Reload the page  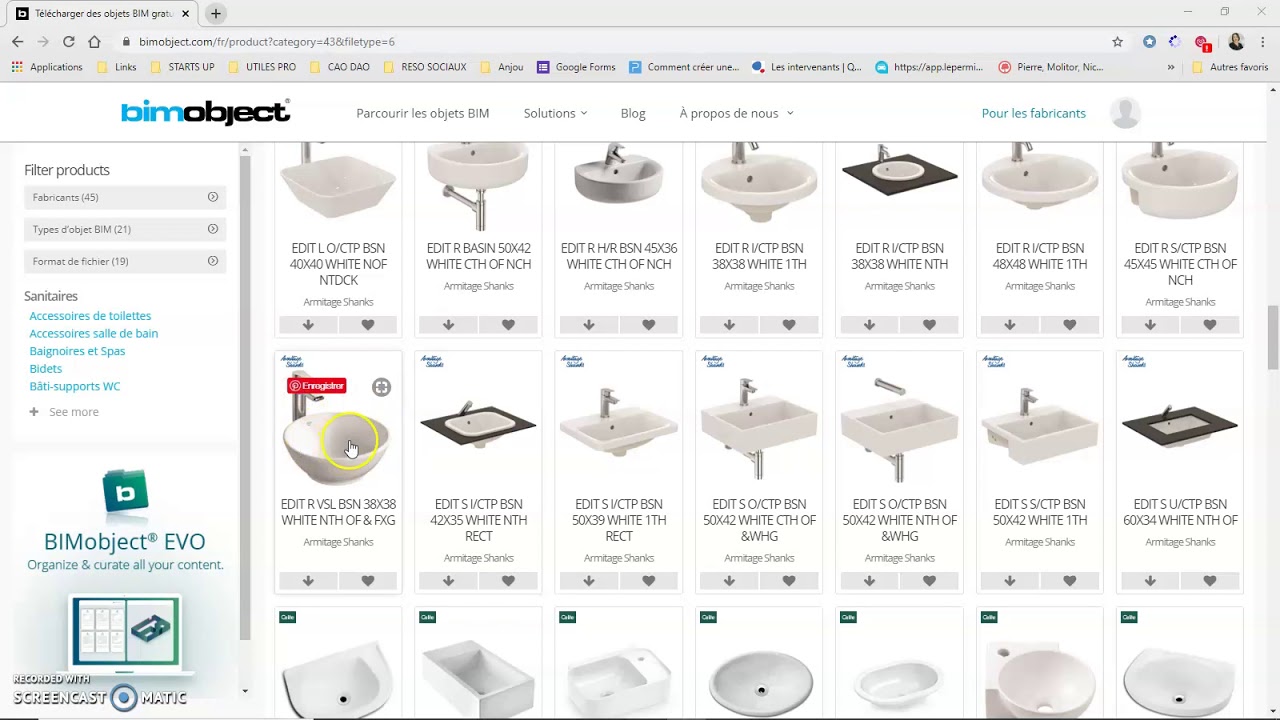pos(68,41)
